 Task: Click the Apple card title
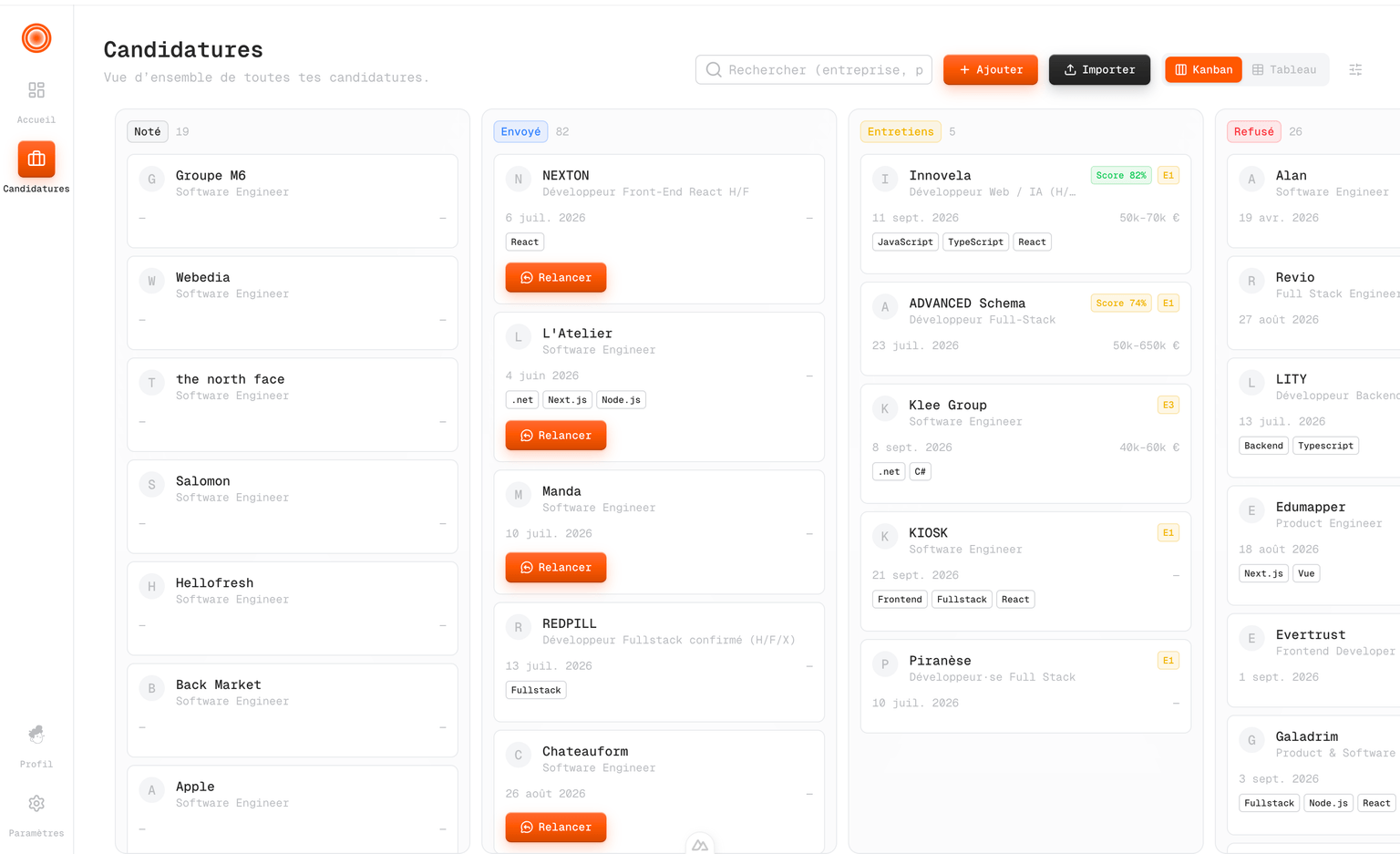click(x=195, y=787)
